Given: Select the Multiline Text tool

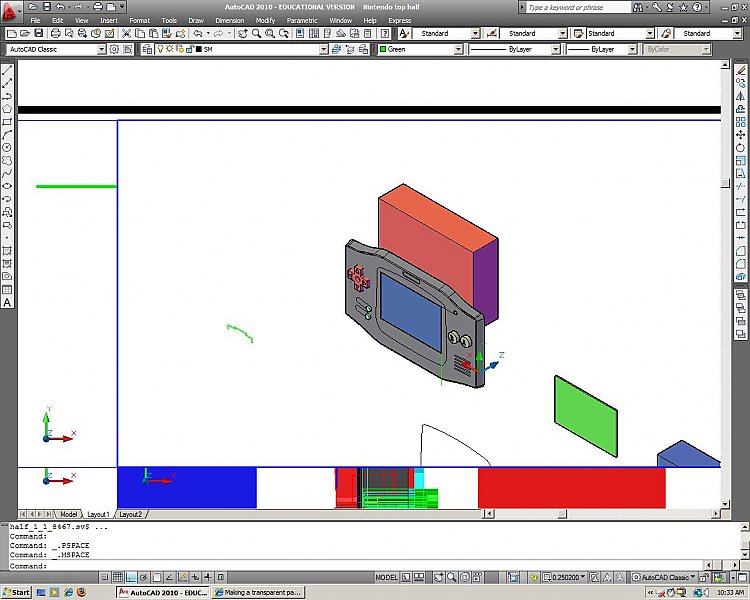Looking at the screenshot, I should click(7, 302).
